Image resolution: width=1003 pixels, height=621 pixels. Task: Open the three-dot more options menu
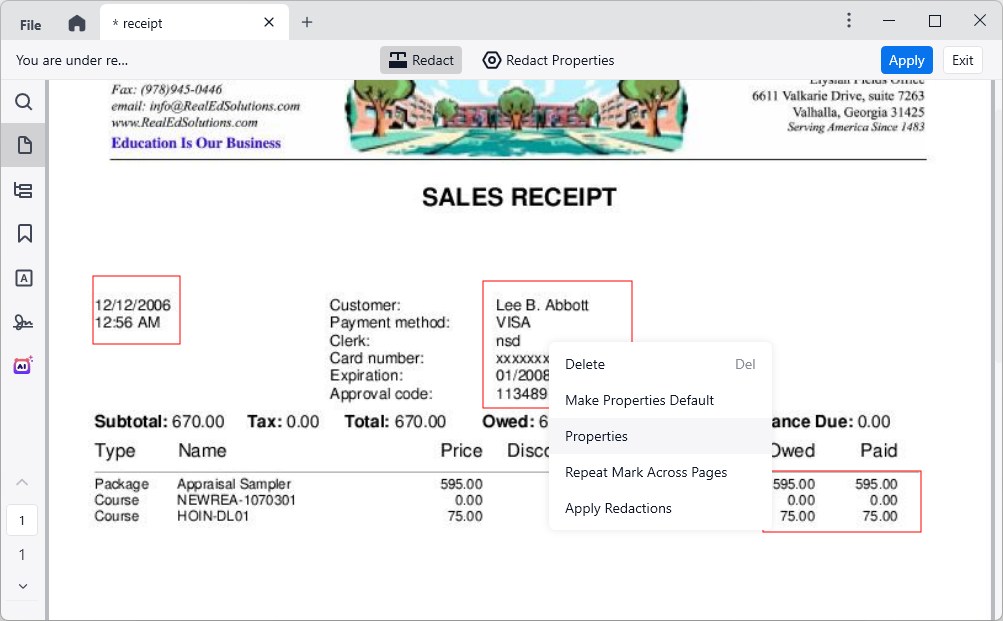848,21
